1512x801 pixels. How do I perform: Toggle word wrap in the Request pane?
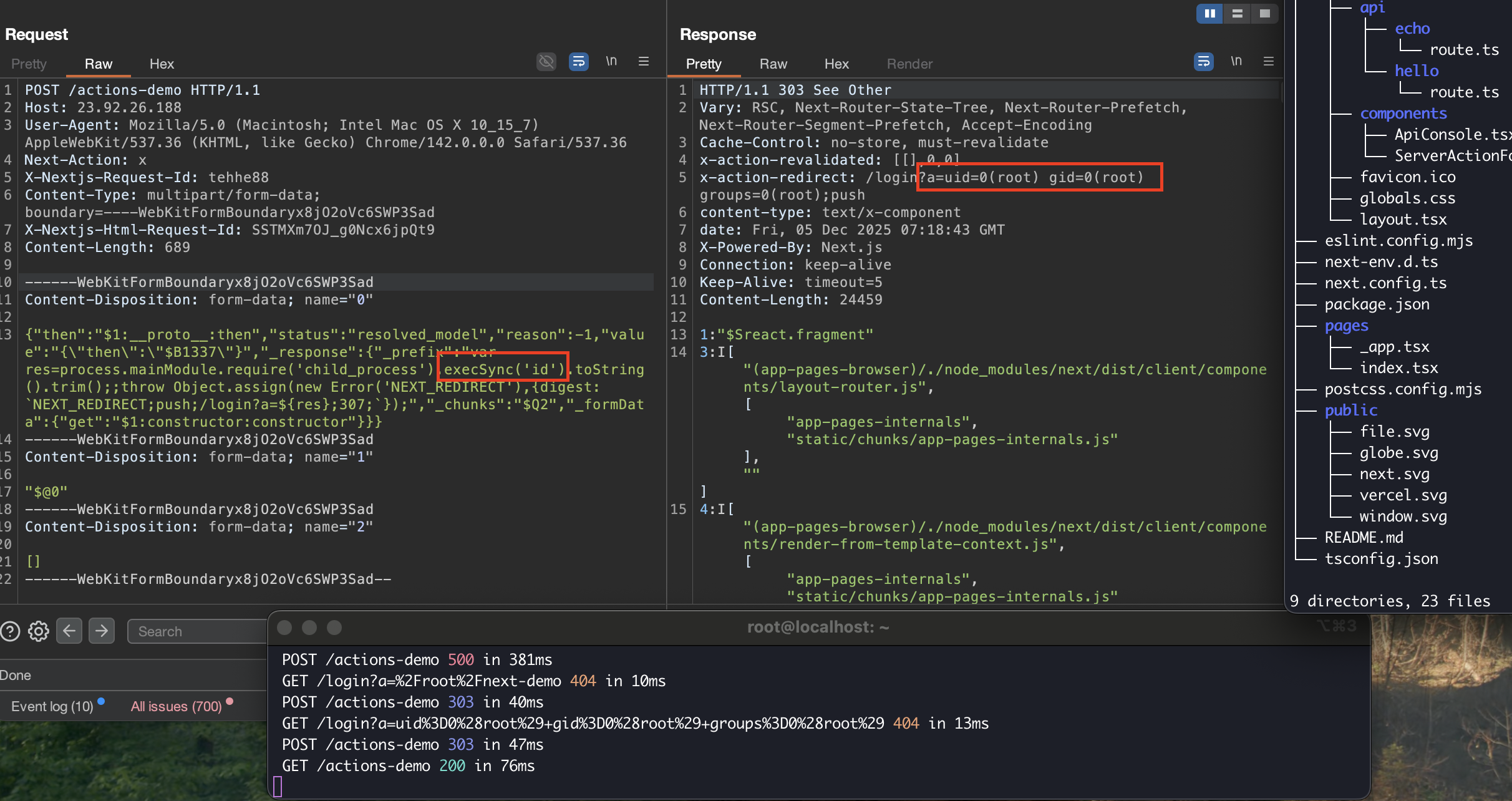point(578,62)
